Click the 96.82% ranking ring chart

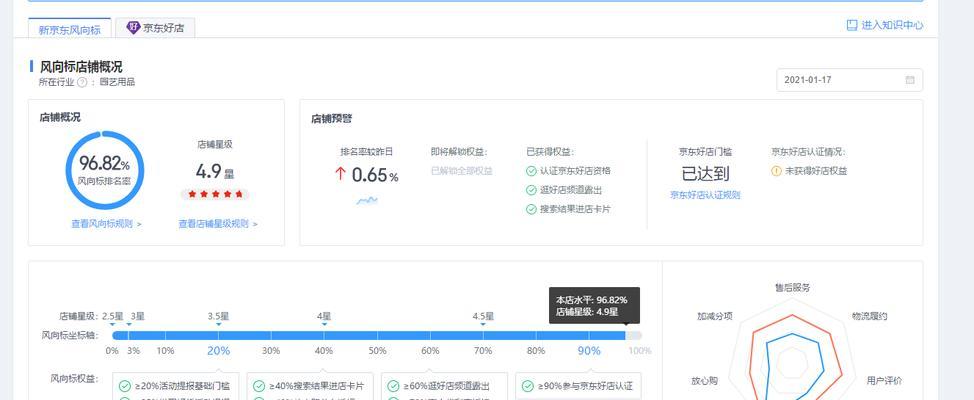pos(104,170)
